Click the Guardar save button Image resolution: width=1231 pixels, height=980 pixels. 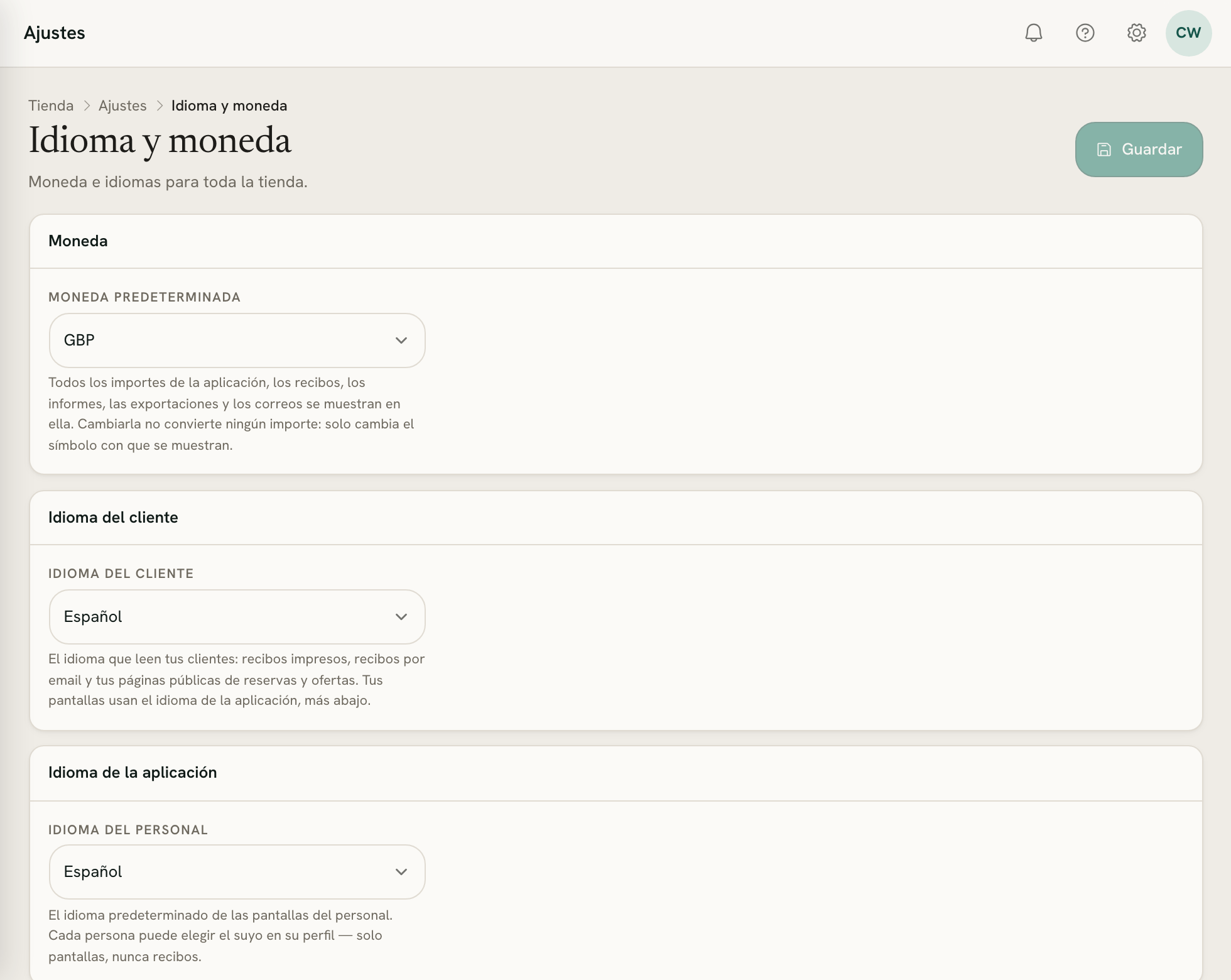pyautogui.click(x=1139, y=150)
